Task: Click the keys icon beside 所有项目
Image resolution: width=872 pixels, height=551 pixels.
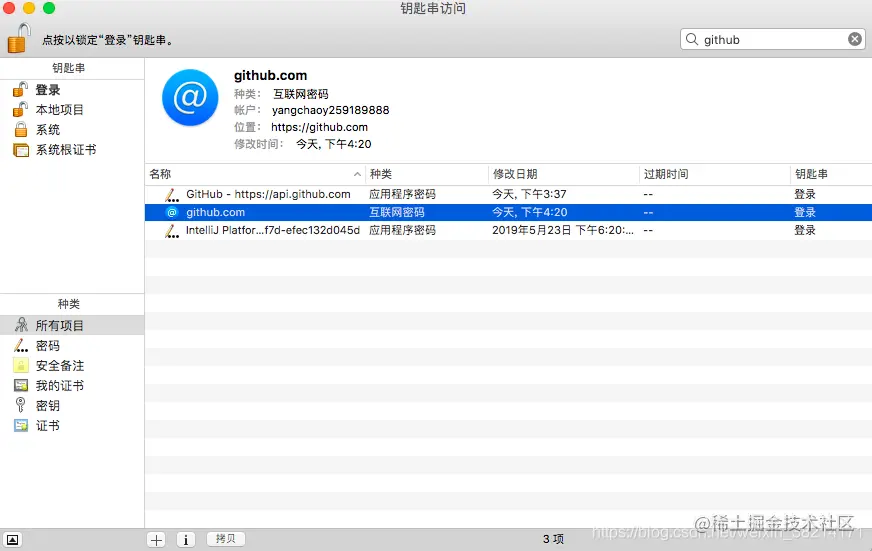Action: click(x=21, y=324)
